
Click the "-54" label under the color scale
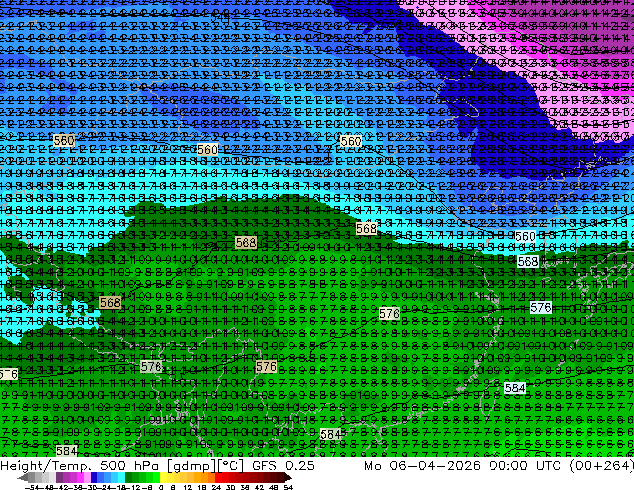coord(32,487)
